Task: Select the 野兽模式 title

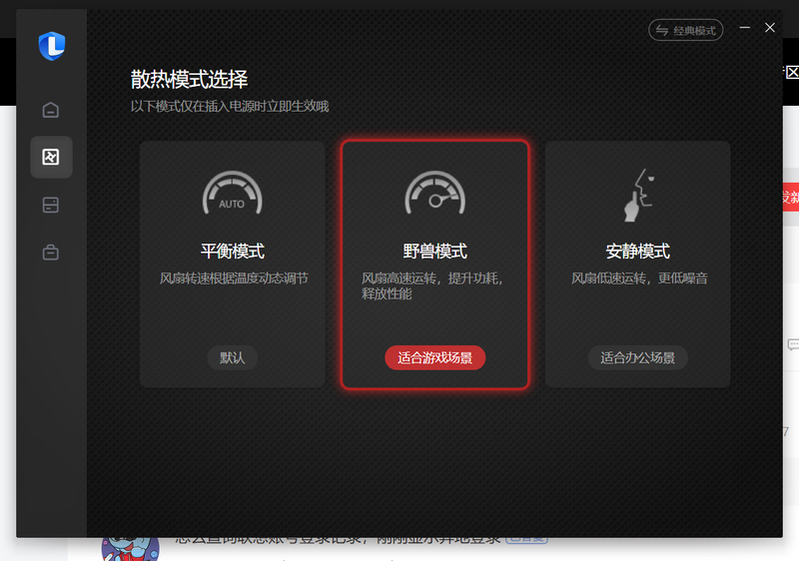Action: pyautogui.click(x=434, y=251)
